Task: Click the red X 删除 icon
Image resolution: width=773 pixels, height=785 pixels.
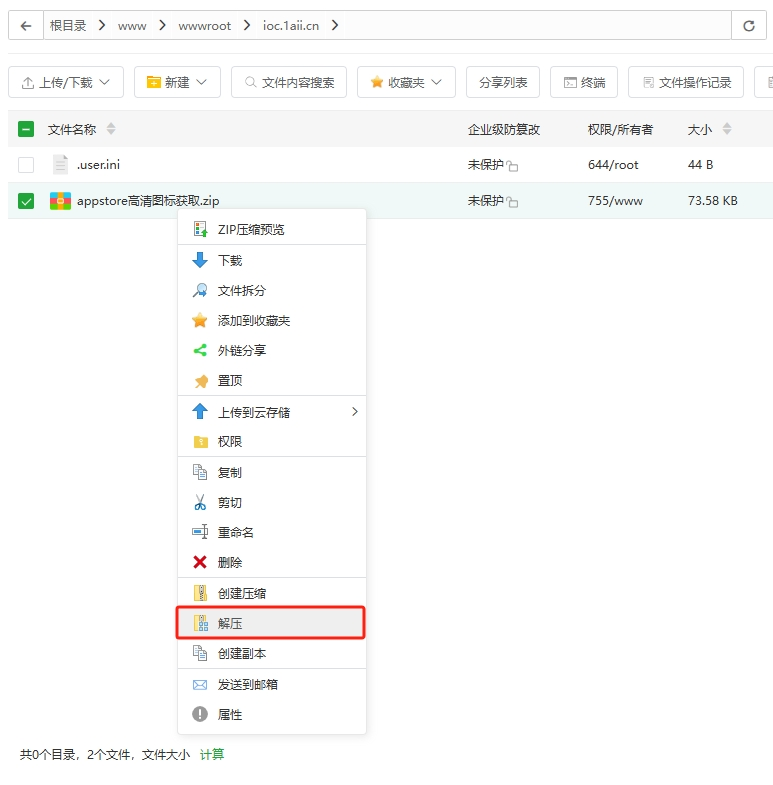Action: point(200,562)
